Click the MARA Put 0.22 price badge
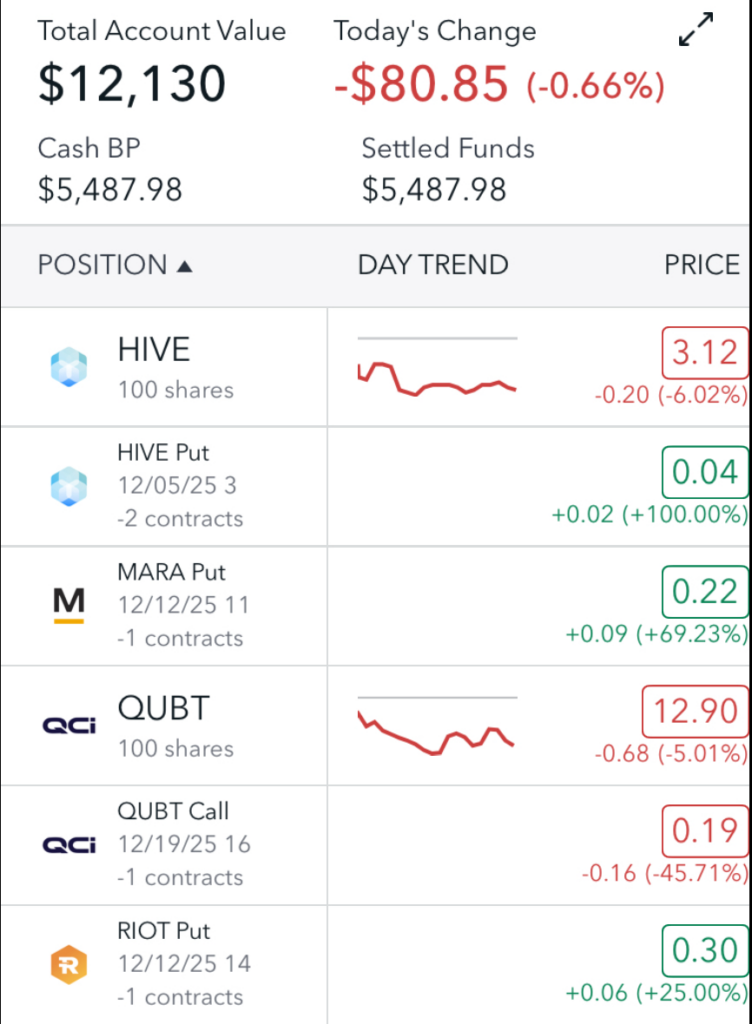Viewport: 752px width, 1024px height. point(705,592)
